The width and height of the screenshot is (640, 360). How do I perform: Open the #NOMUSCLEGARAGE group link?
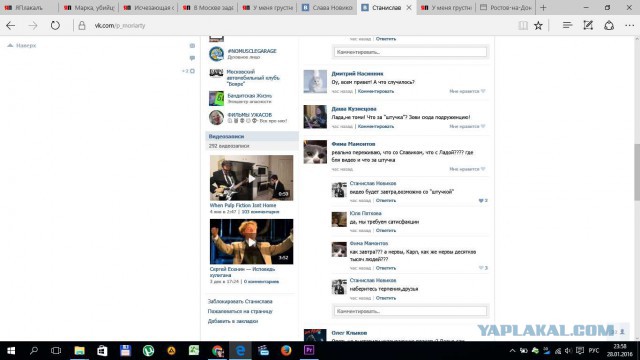point(252,51)
